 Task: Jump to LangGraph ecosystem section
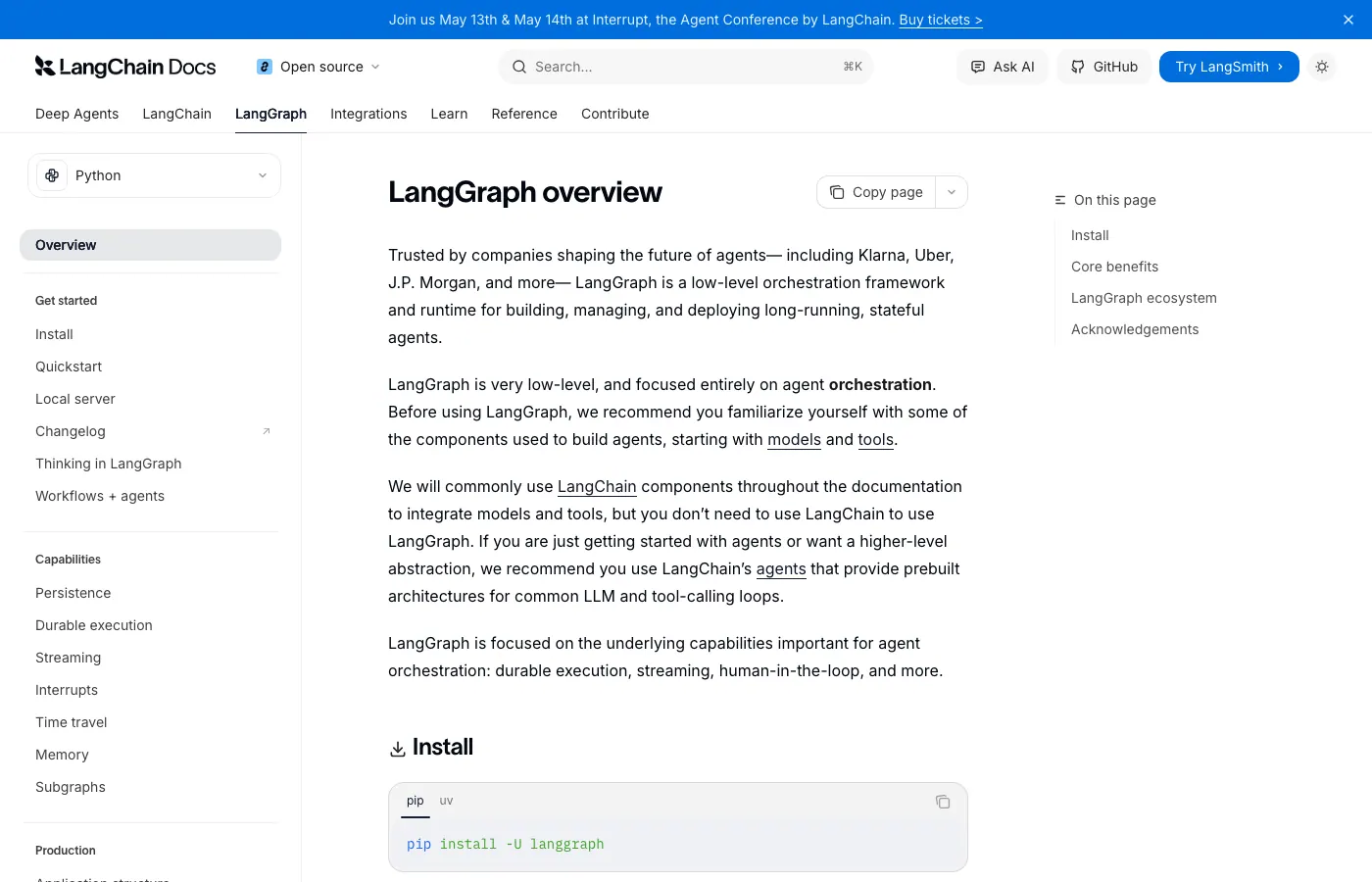[x=1144, y=298]
